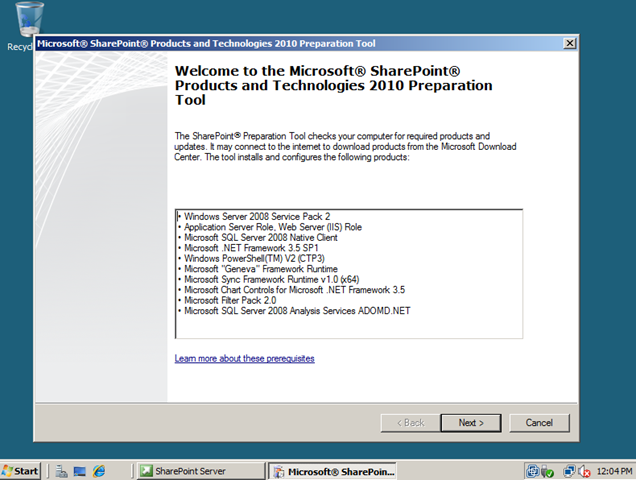The width and height of the screenshot is (636, 480).
Task: Click the Cancel button
Action: [539, 423]
